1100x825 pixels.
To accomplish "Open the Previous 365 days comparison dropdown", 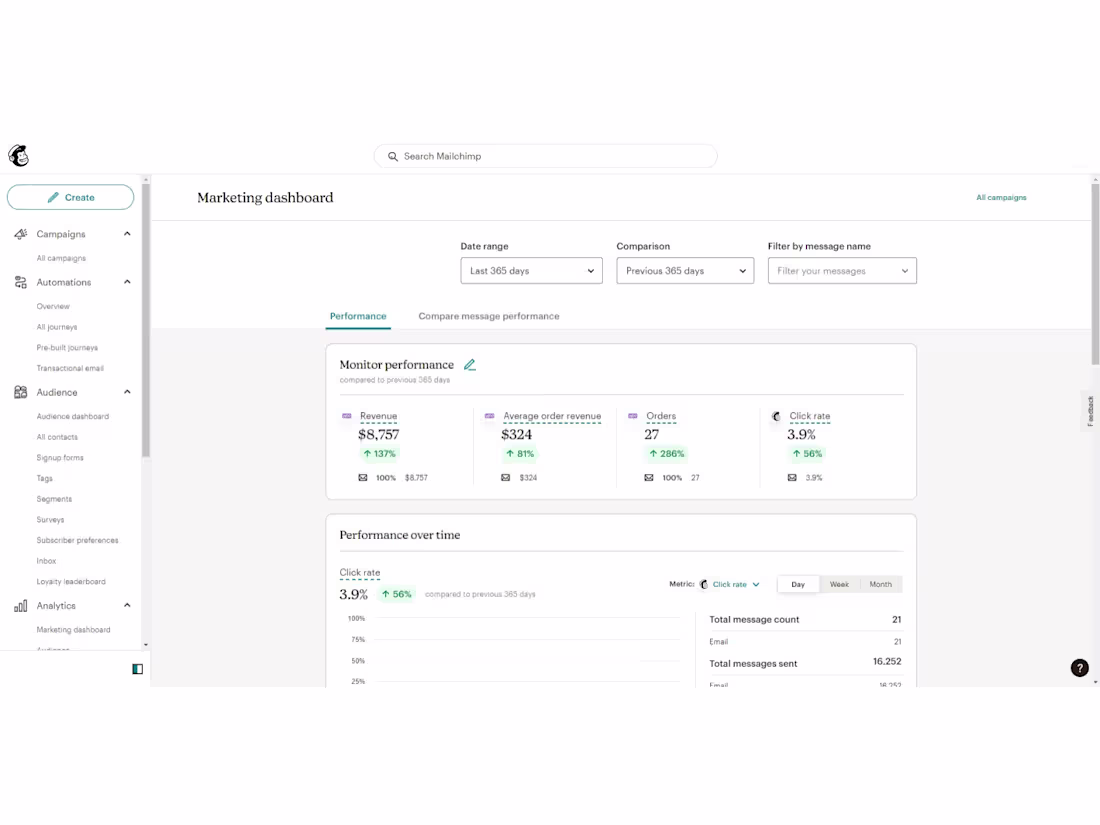I will click(x=684, y=270).
